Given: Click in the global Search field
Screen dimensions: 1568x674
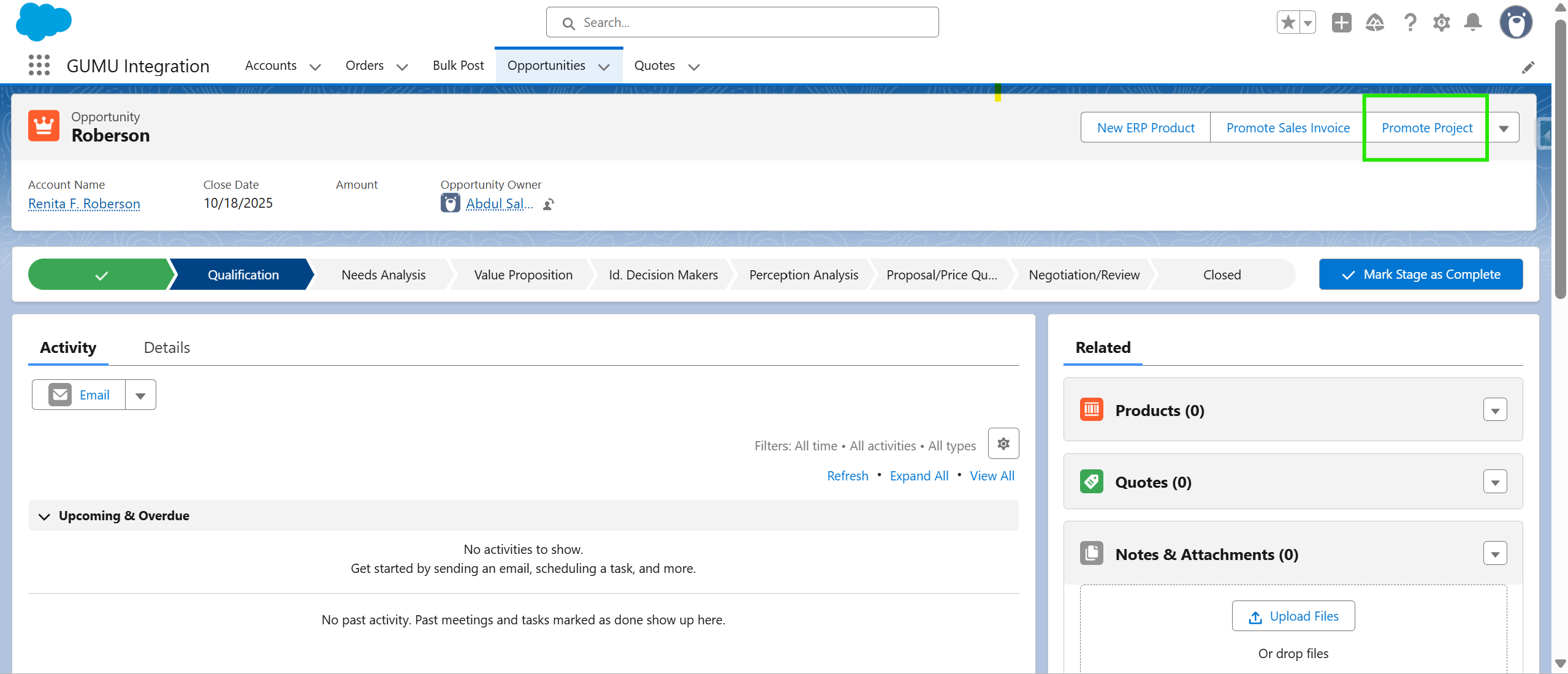Looking at the screenshot, I should click(742, 23).
